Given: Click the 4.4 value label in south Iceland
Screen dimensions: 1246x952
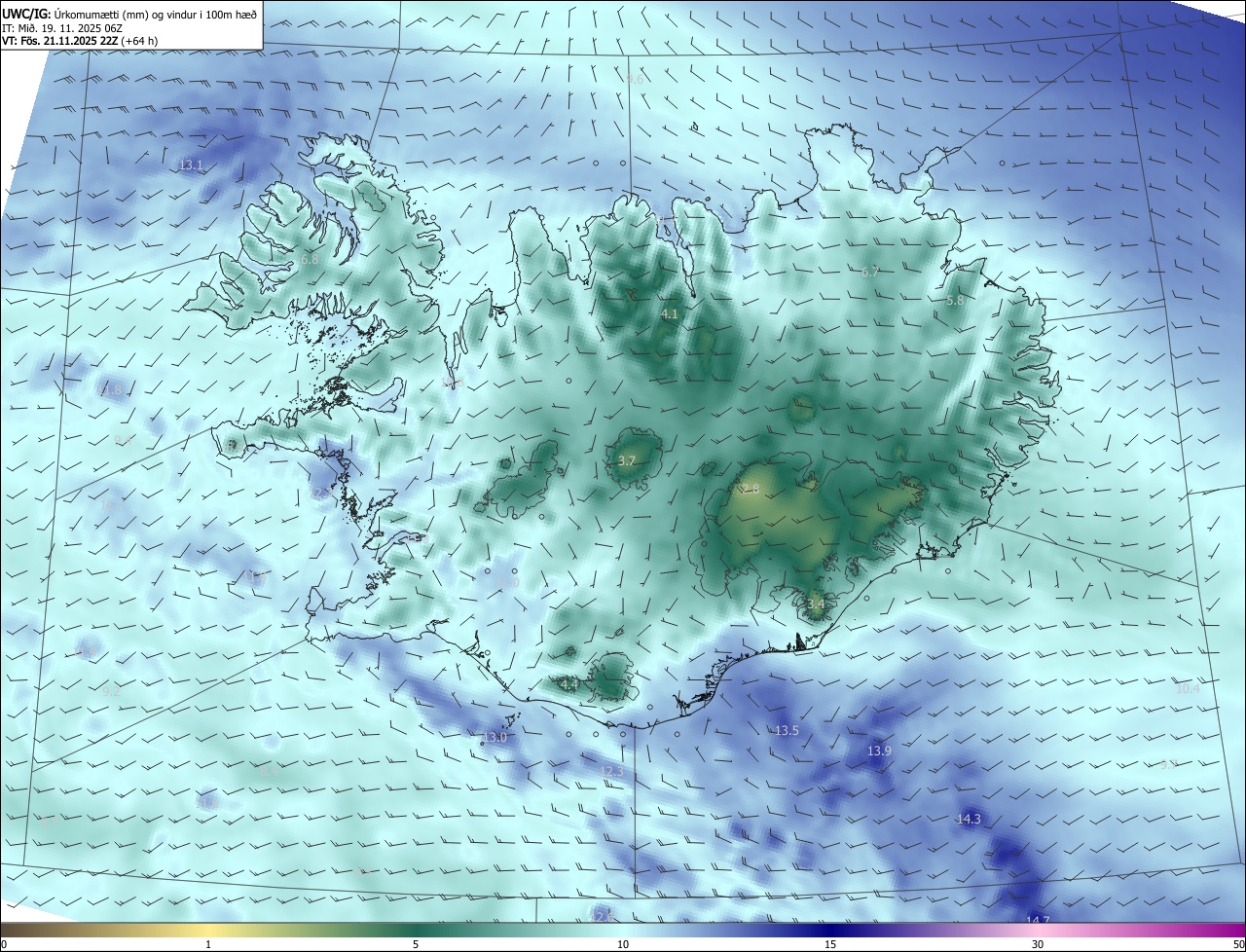Looking at the screenshot, I should [x=570, y=685].
